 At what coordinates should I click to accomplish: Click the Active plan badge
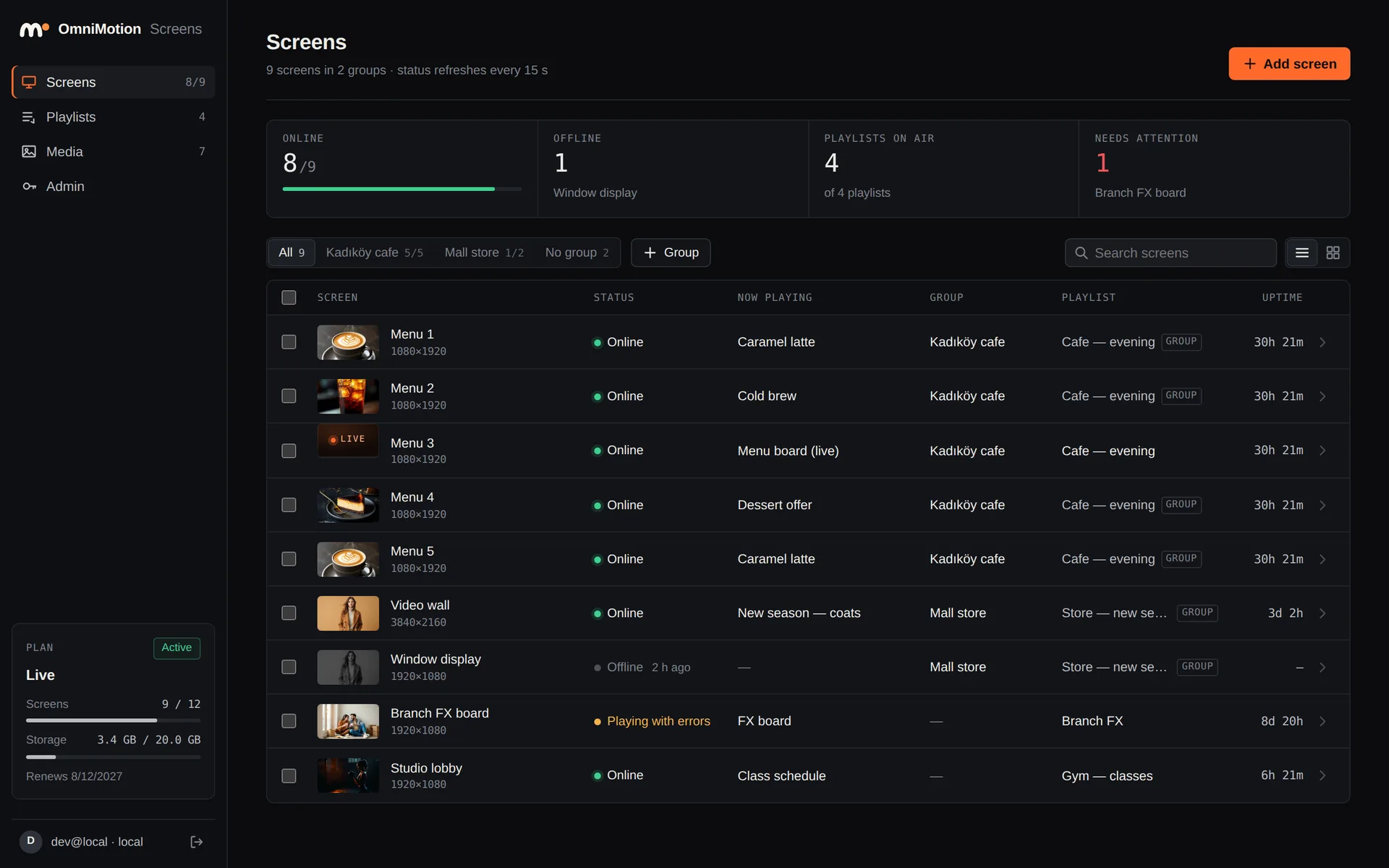tap(177, 648)
